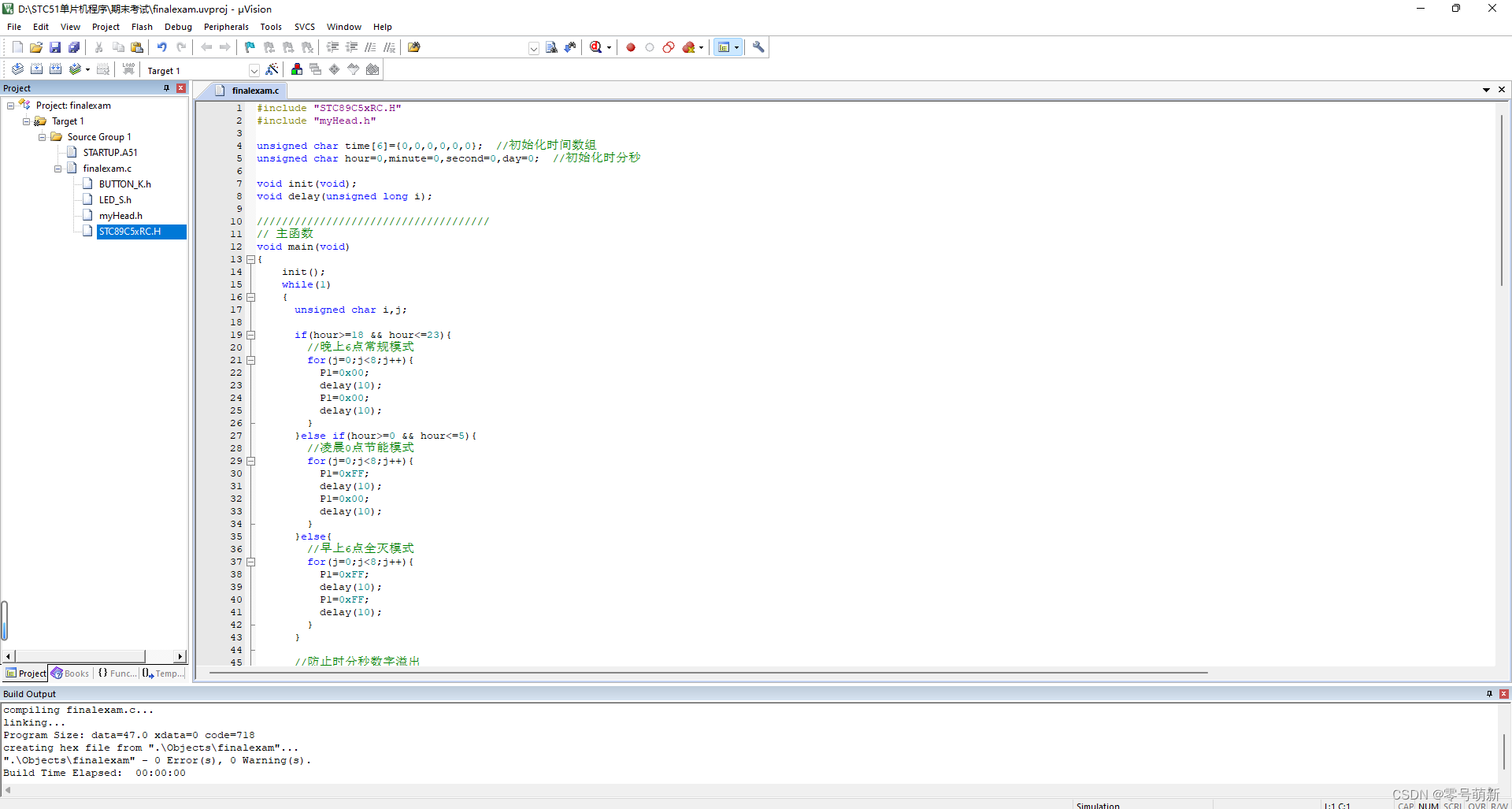Toggle Project panel auto-hide pin

167,88
